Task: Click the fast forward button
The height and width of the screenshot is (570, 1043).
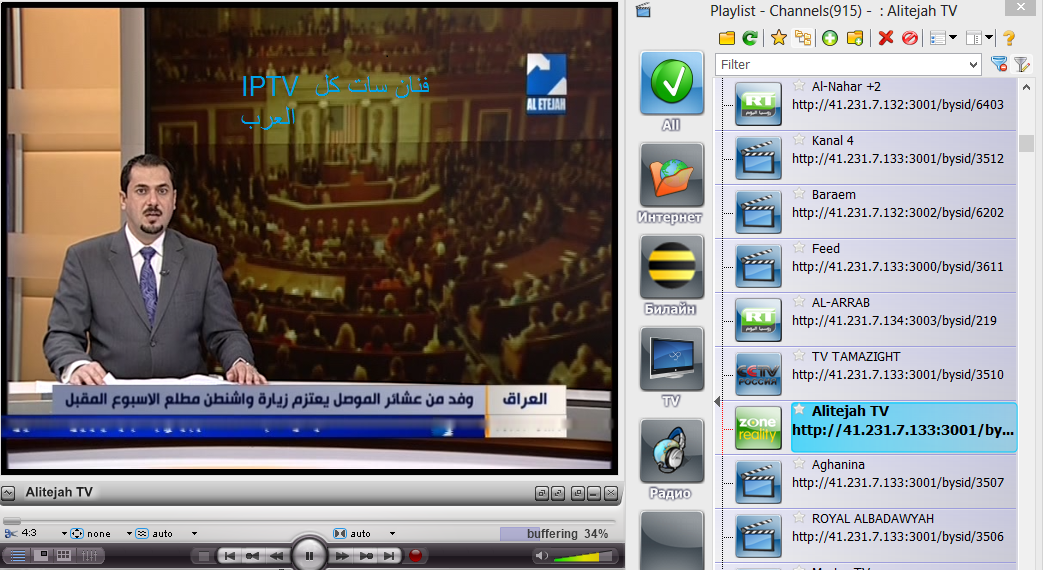Action: (342, 555)
